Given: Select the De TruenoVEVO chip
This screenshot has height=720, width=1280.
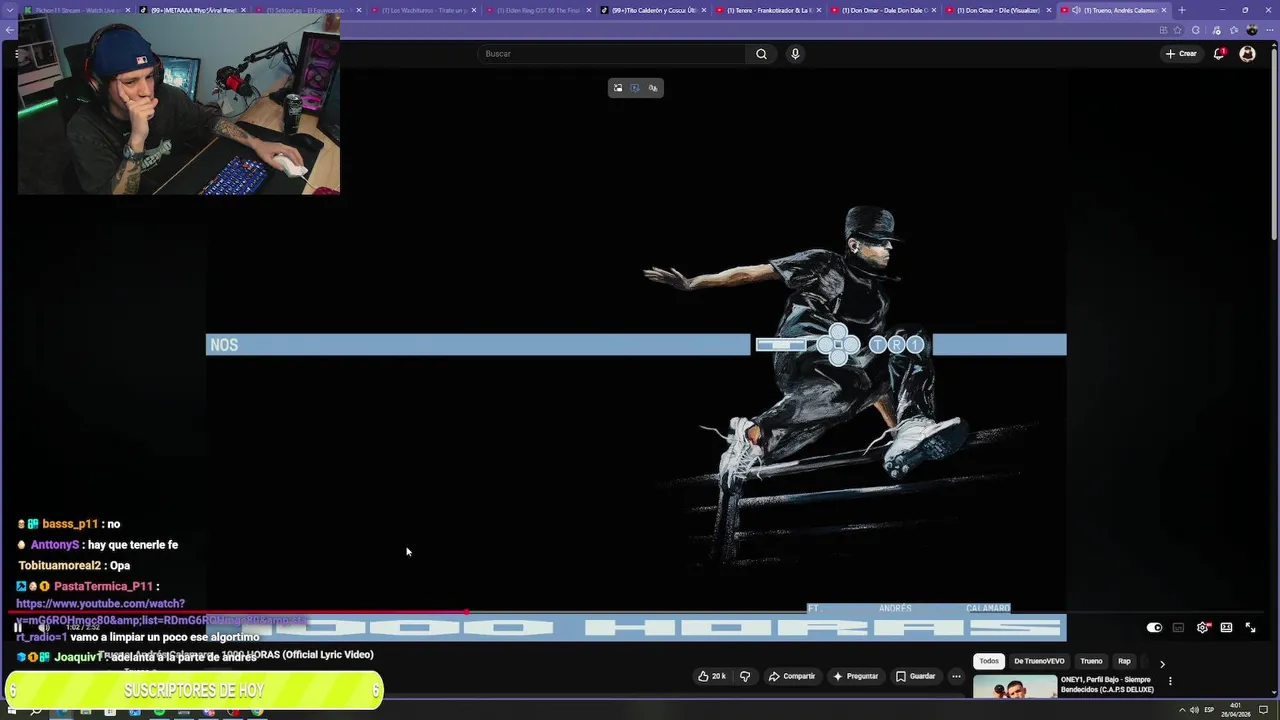Looking at the screenshot, I should click(1039, 661).
